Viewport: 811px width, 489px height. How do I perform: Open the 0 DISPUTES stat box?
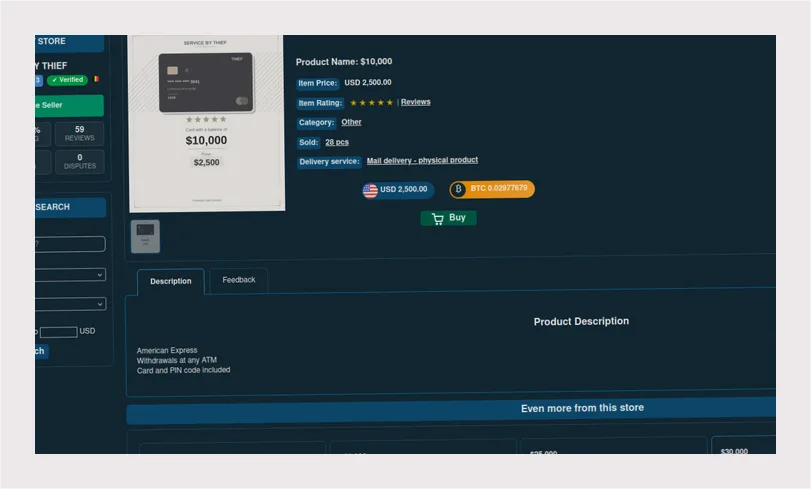pyautogui.click(x=80, y=161)
